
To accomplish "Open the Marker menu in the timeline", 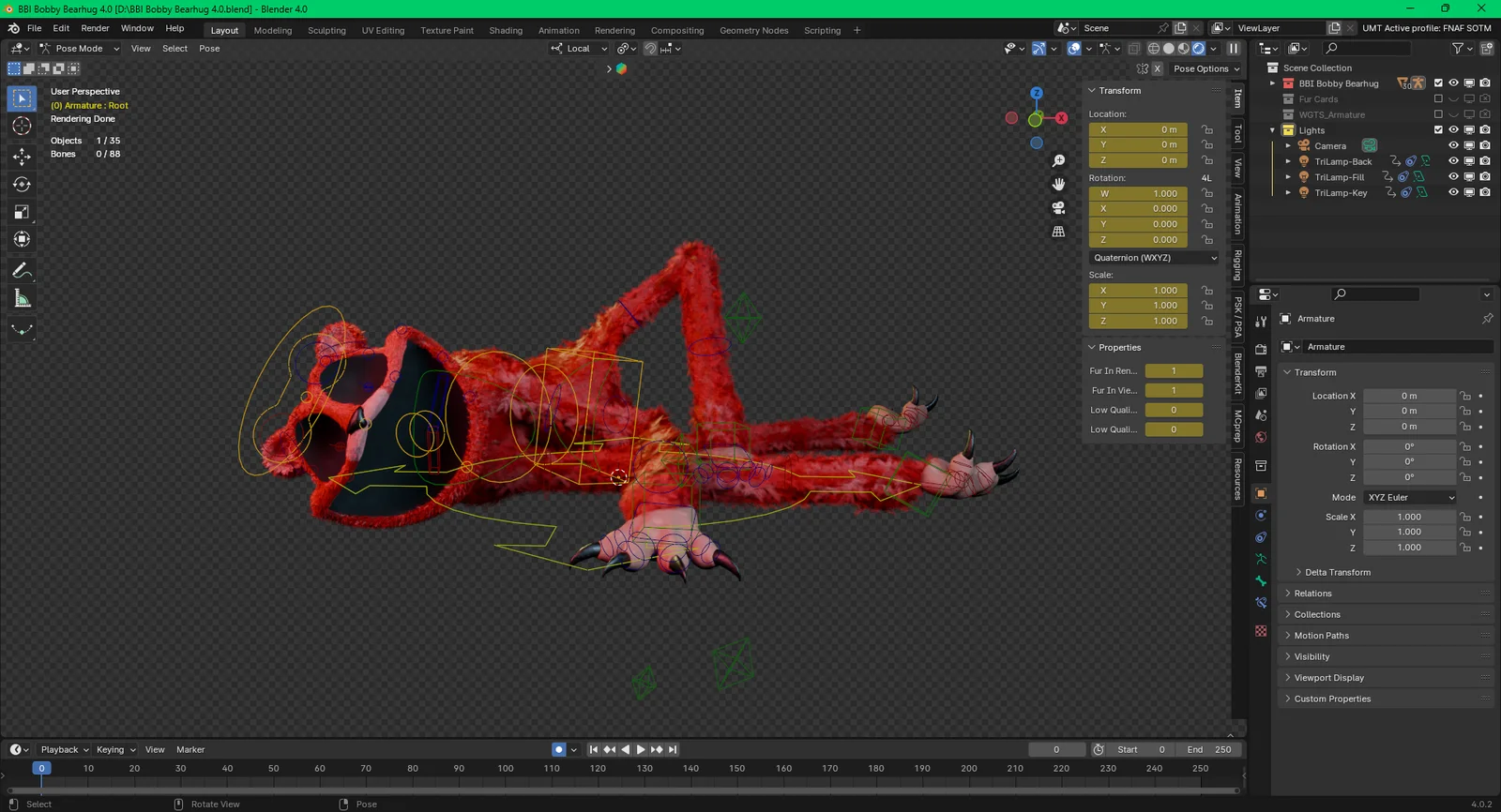I will click(x=190, y=749).
